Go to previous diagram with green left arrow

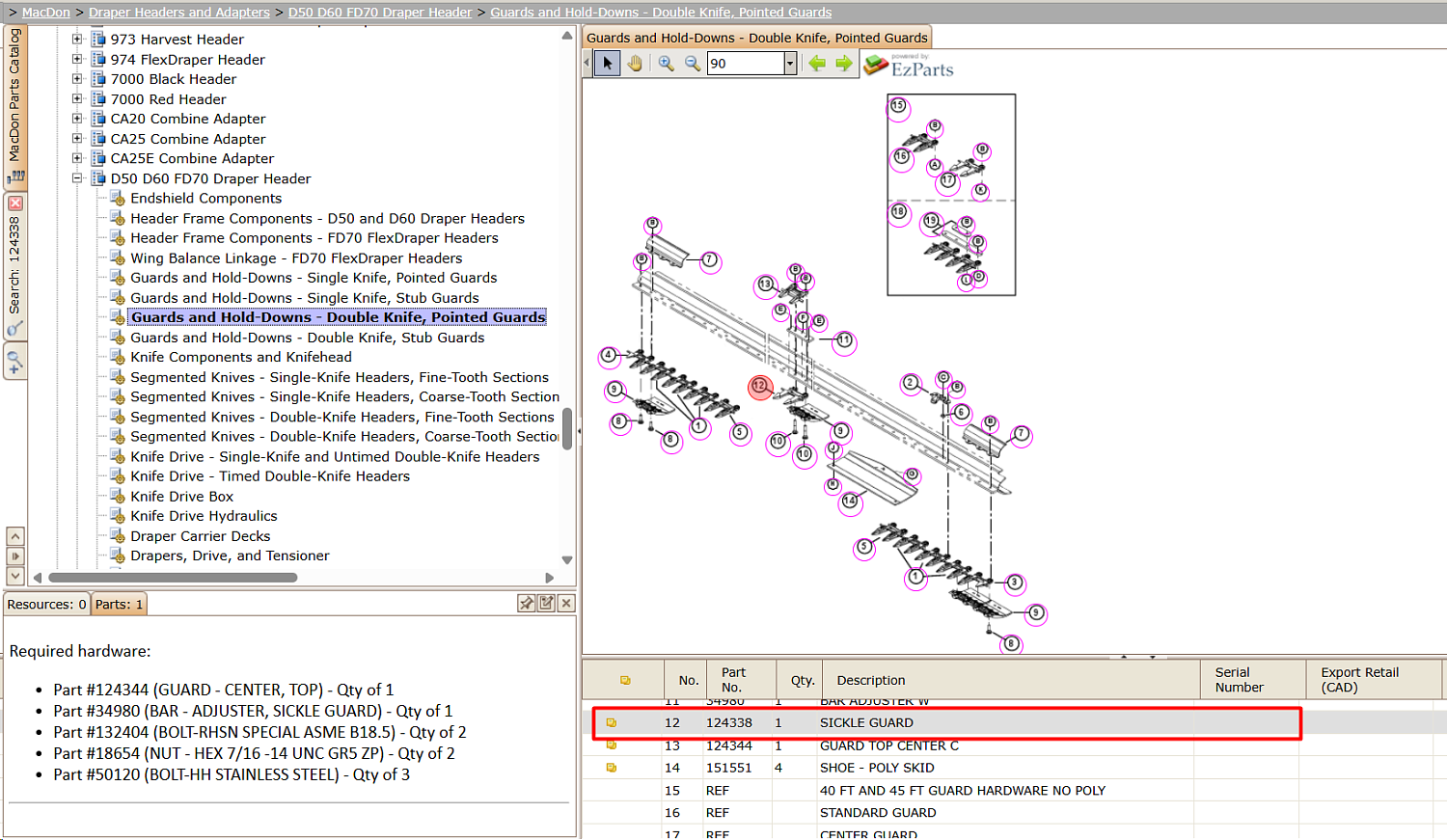[x=817, y=64]
